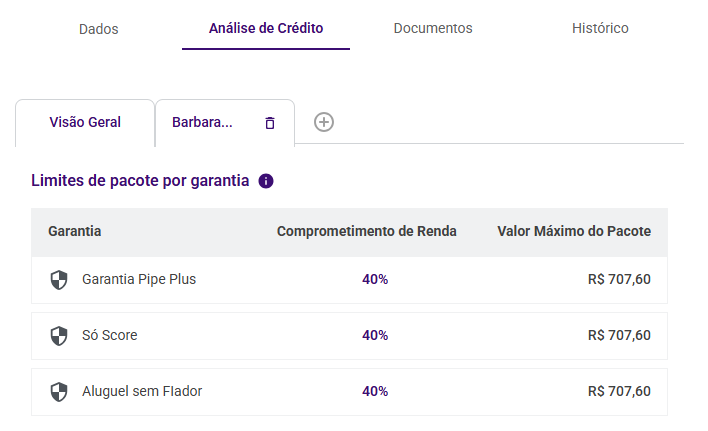
Task: Select the Só Score row label
Action: (110, 335)
